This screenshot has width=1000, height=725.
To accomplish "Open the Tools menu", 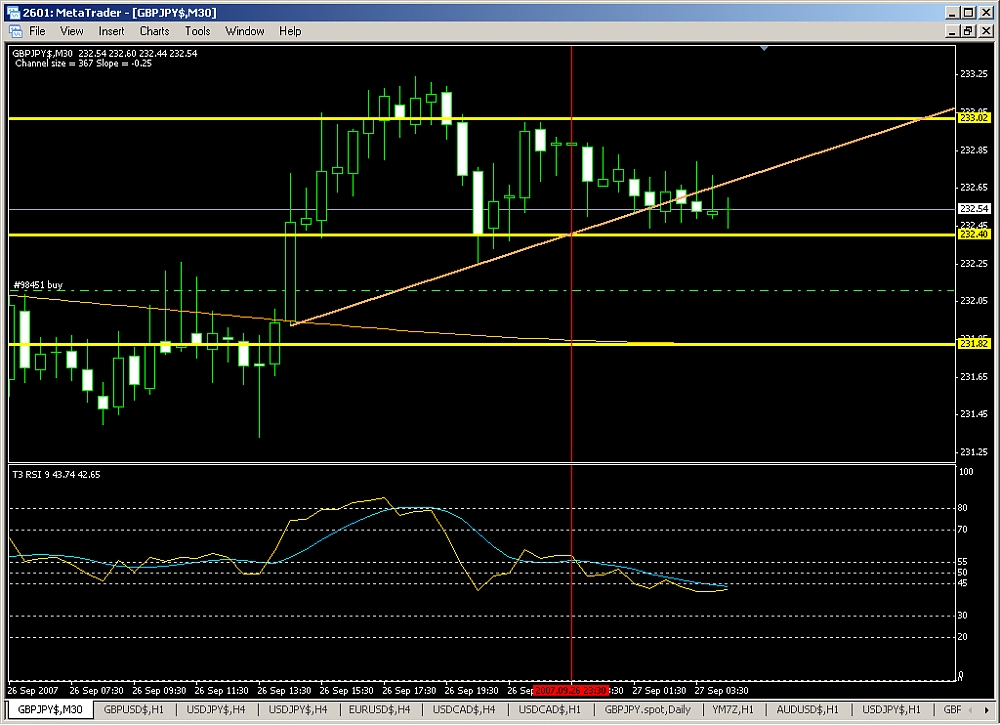I will (198, 31).
